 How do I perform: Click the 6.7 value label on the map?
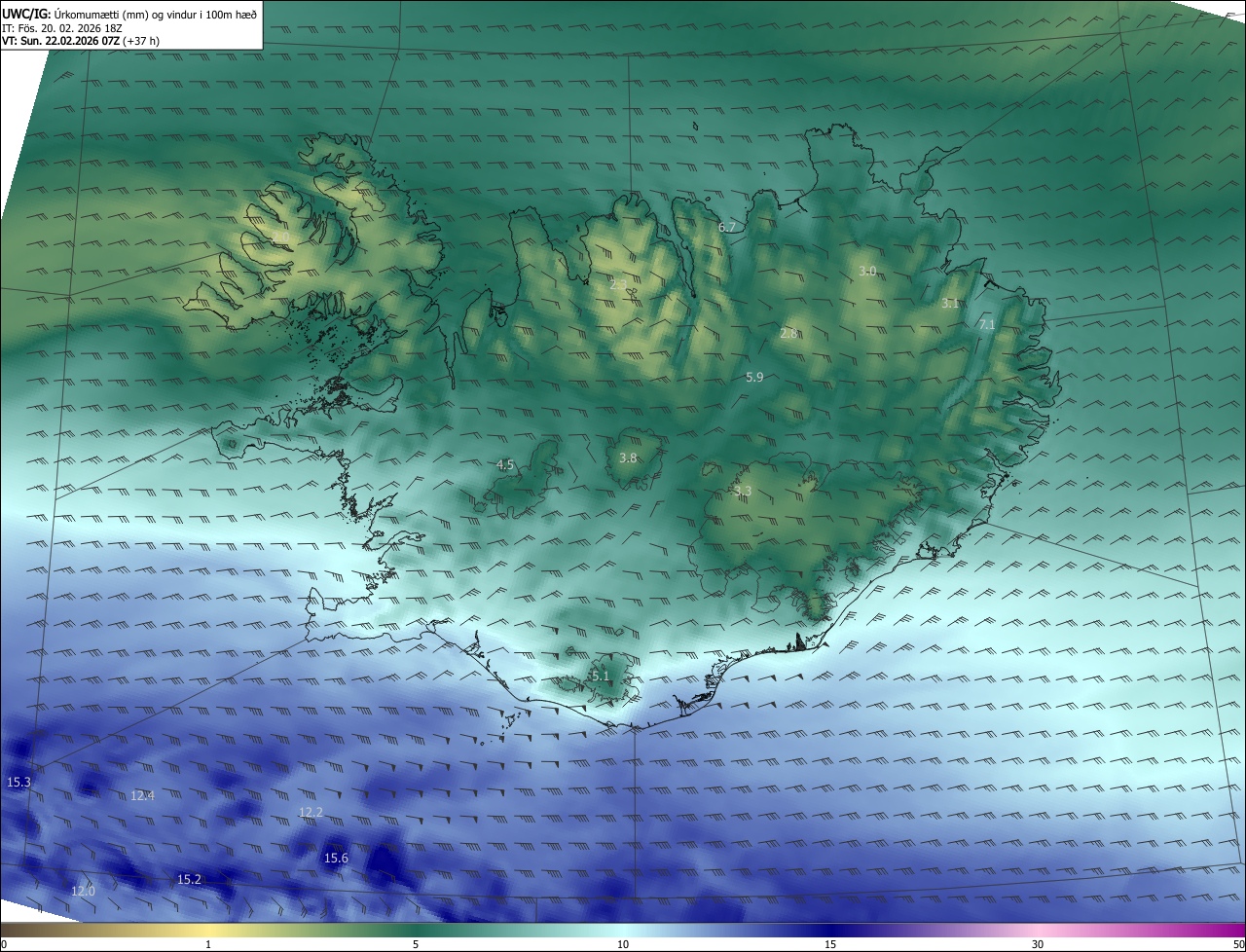(x=727, y=227)
